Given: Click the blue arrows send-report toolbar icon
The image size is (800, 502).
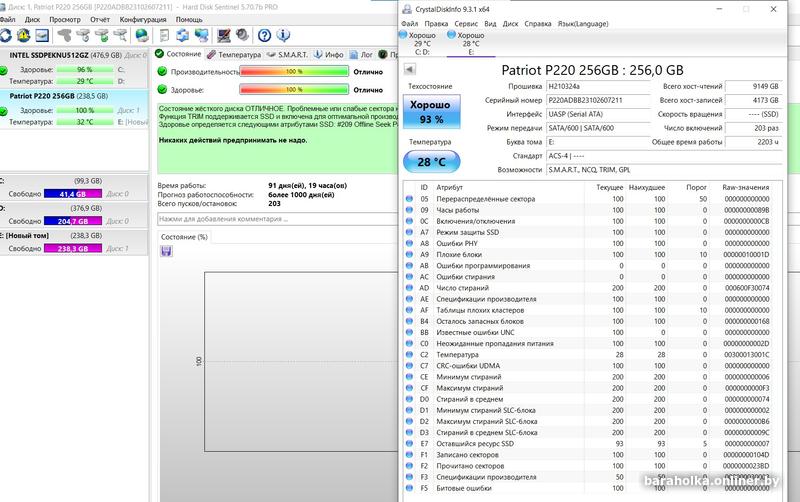Looking at the screenshot, I should click(183, 35).
